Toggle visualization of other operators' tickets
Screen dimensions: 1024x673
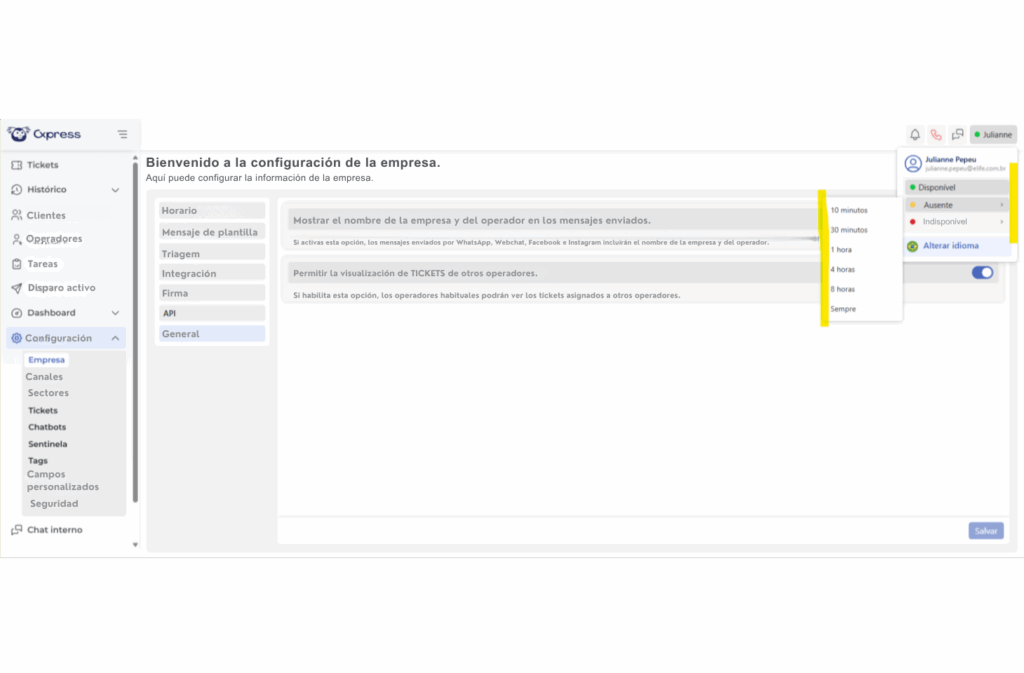(x=982, y=272)
